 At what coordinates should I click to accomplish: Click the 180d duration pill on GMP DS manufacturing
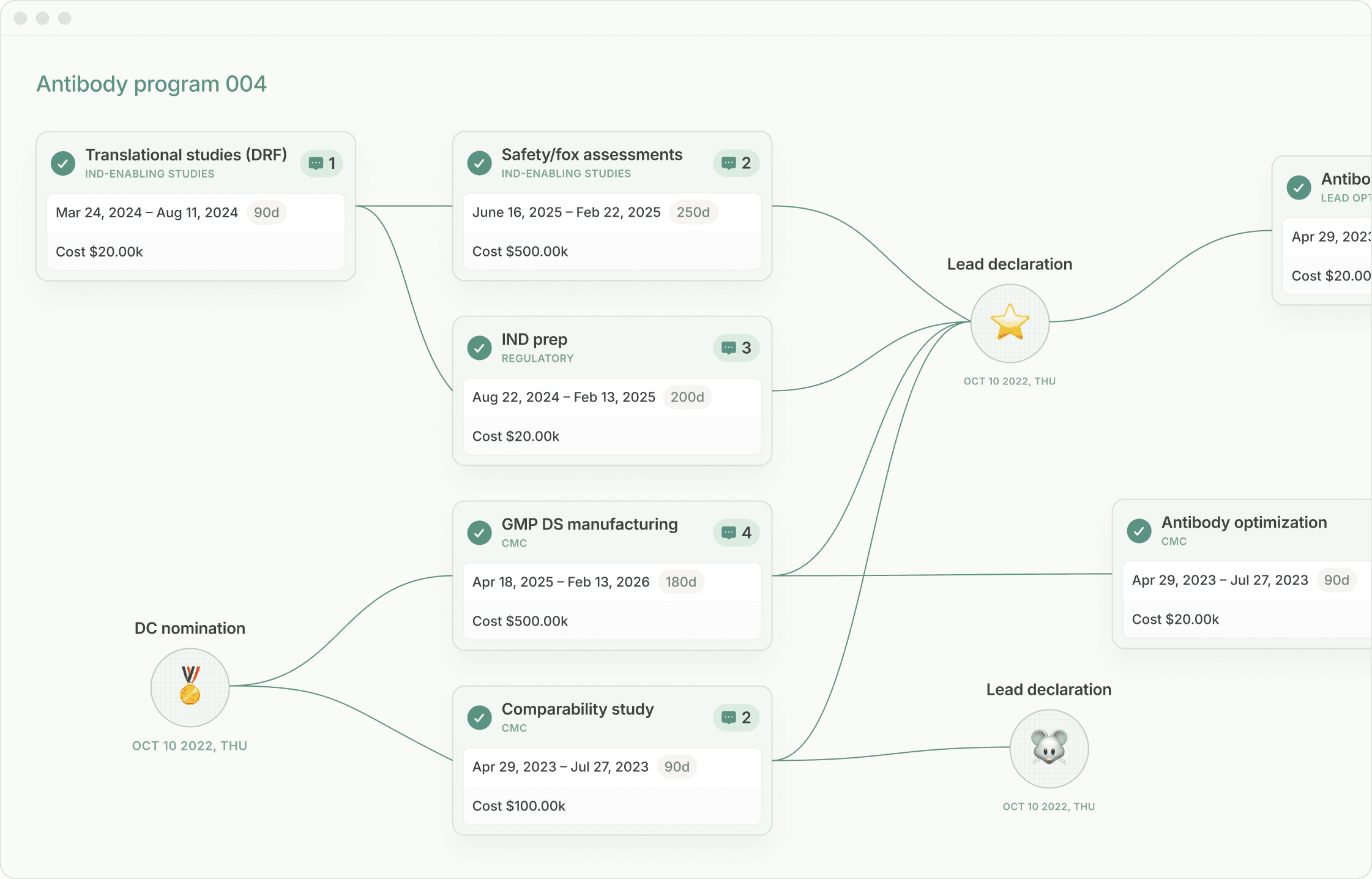(x=680, y=582)
